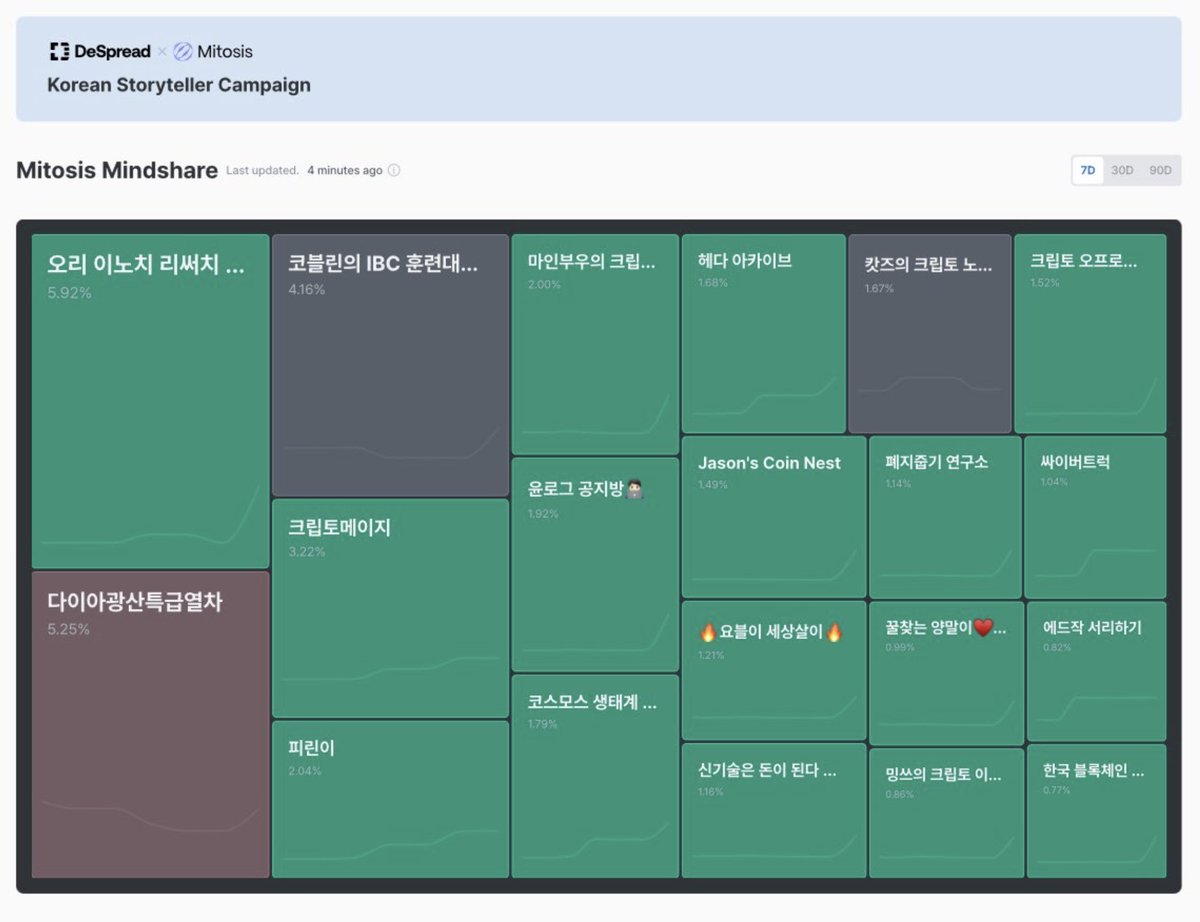Open the 신기술은 돈이 된다 tile
The width and height of the screenshot is (1200, 922).
[774, 810]
